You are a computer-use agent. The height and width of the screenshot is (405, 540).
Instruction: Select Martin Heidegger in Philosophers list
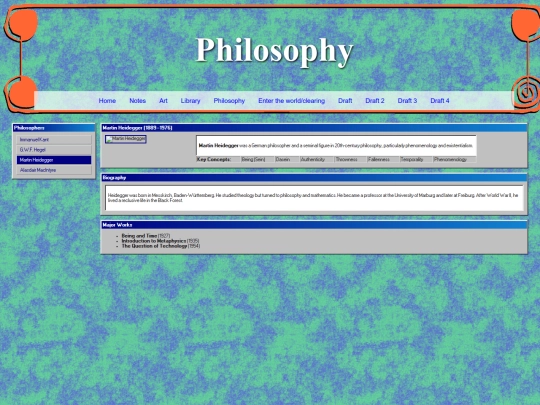(54, 160)
